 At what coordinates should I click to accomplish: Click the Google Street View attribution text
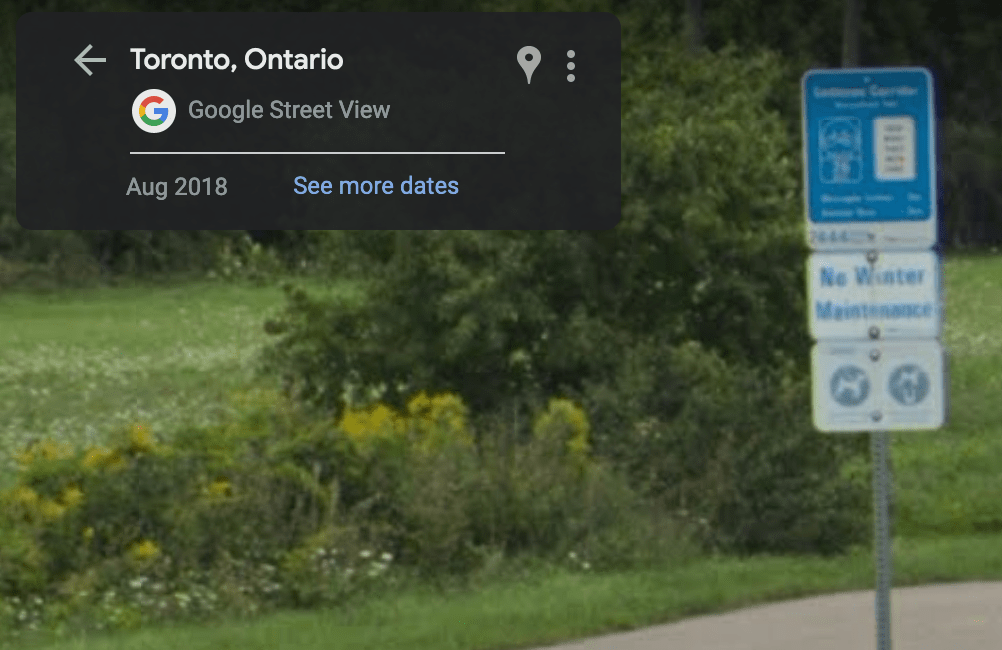[x=289, y=110]
